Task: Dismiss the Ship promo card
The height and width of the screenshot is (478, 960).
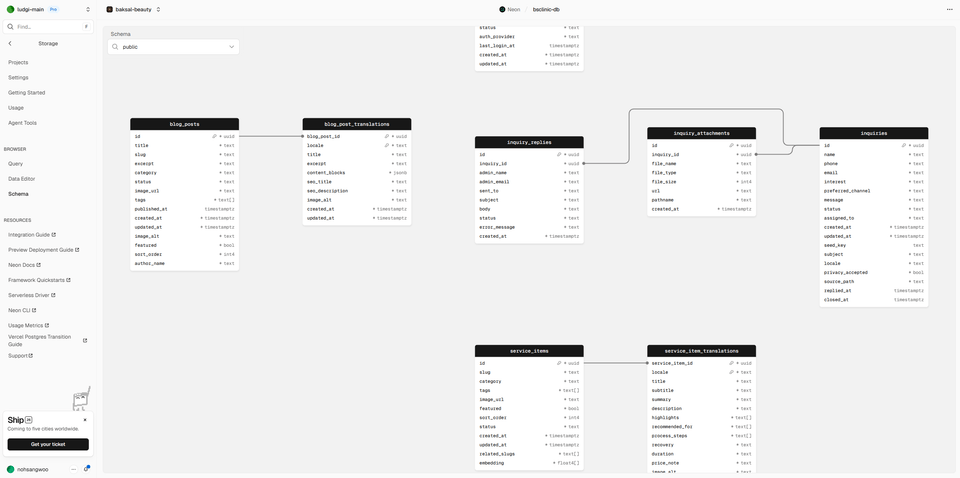Action: pos(85,420)
